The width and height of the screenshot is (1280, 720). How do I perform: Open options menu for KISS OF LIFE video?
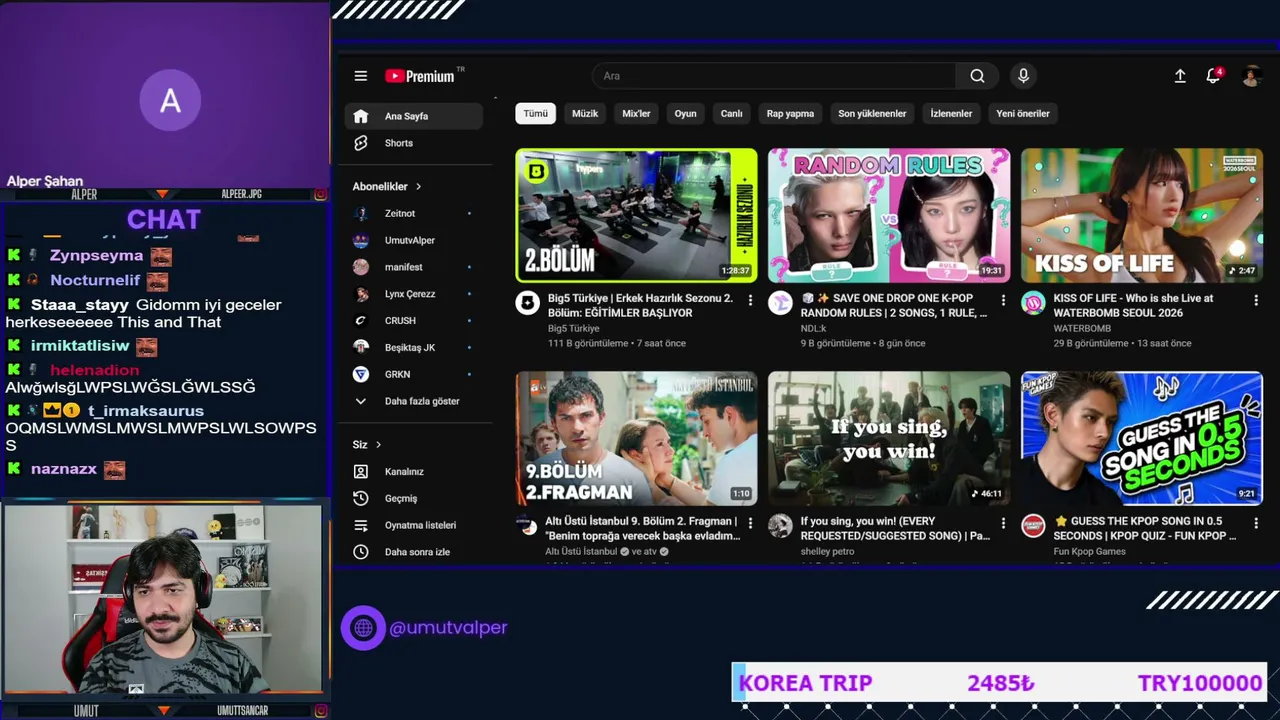tap(1256, 300)
